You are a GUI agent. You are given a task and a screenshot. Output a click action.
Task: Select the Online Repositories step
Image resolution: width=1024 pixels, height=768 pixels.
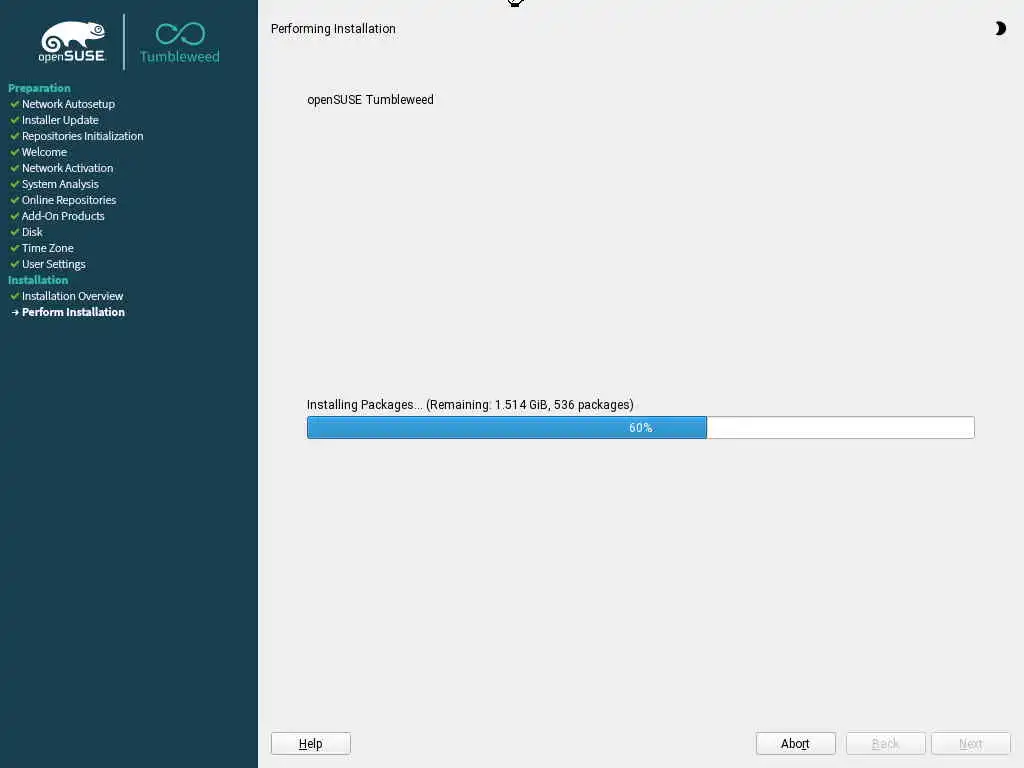click(69, 200)
